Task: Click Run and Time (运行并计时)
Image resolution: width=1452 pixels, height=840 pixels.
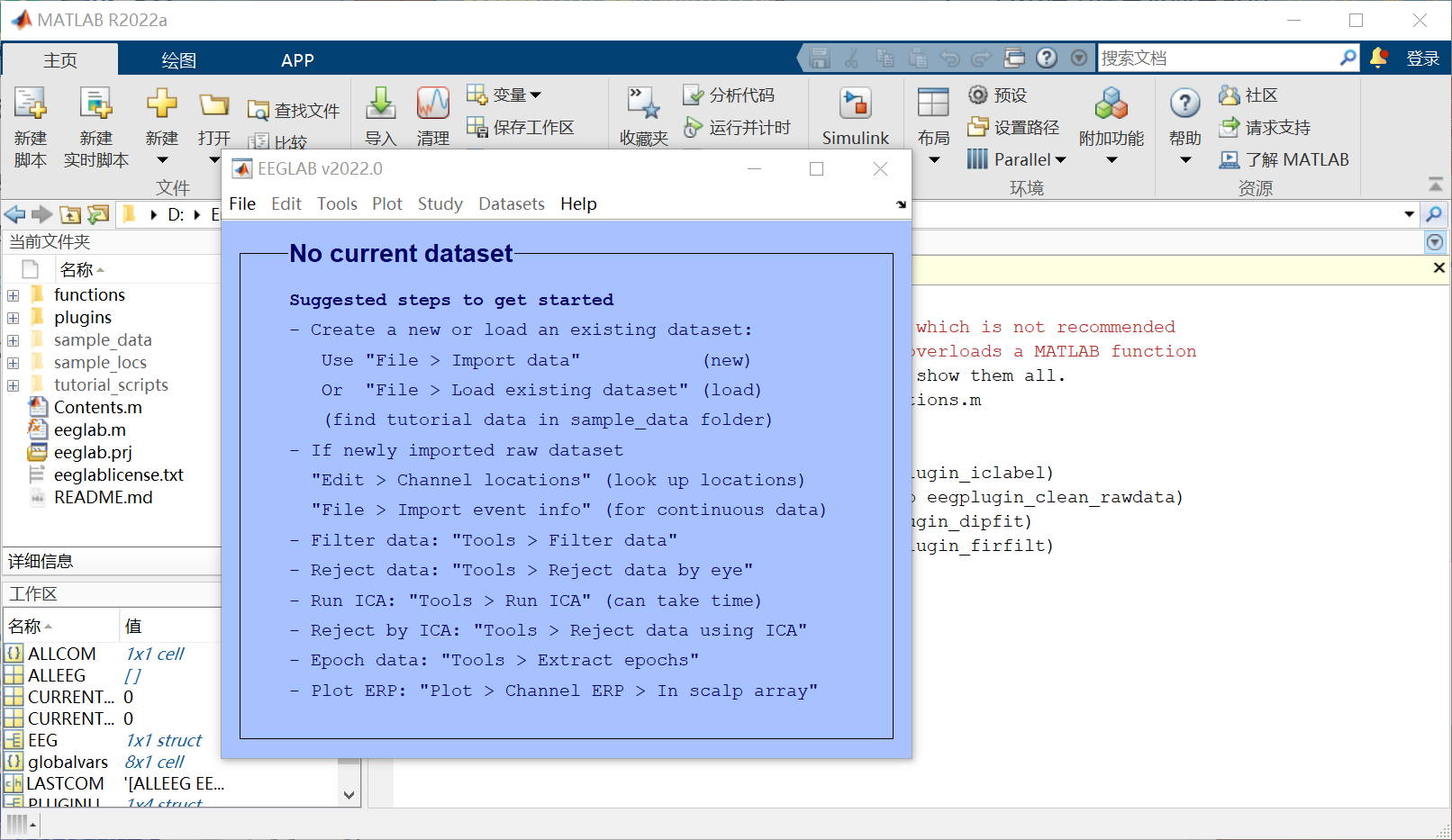Action: [736, 127]
